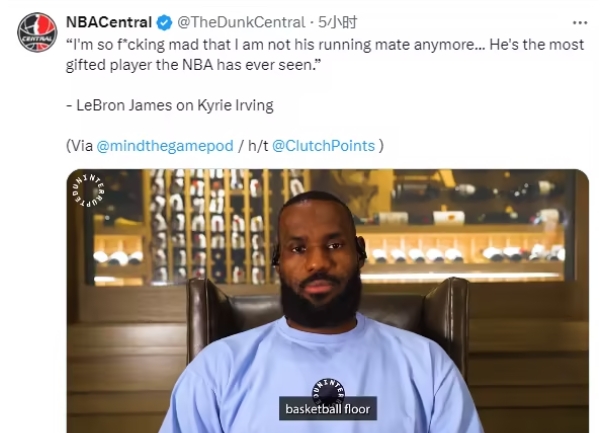Screen dimensions: 607x433
Task: Play the LeBron James video
Action: (x=327, y=300)
